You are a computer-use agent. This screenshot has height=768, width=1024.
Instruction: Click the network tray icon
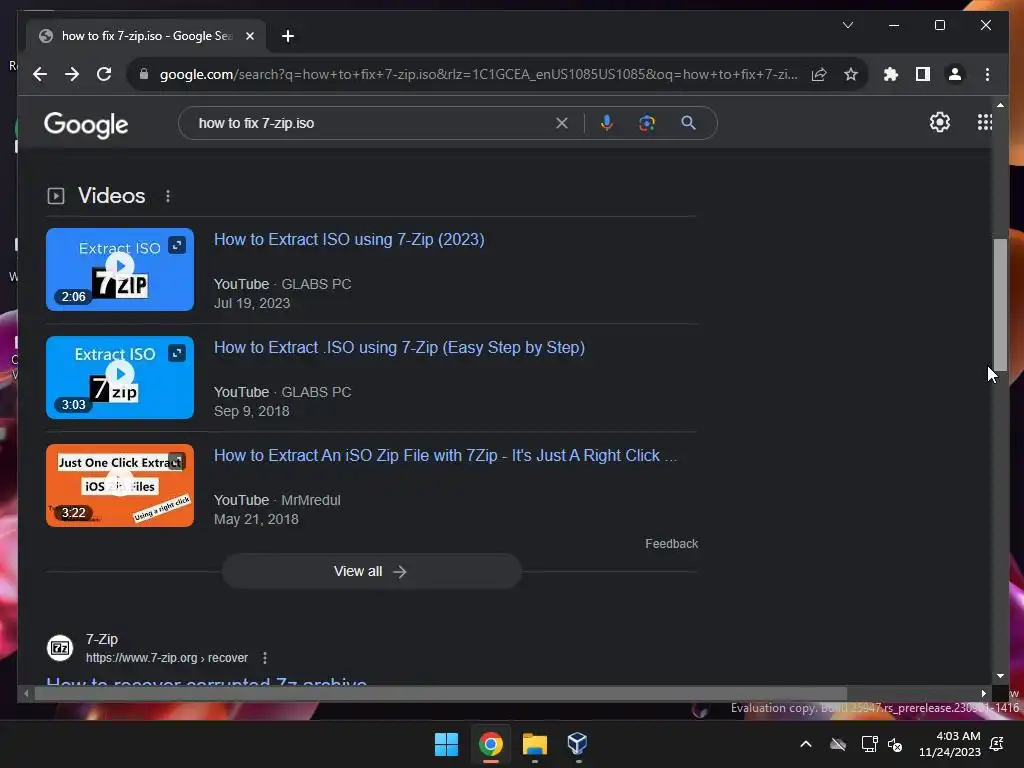tap(869, 744)
